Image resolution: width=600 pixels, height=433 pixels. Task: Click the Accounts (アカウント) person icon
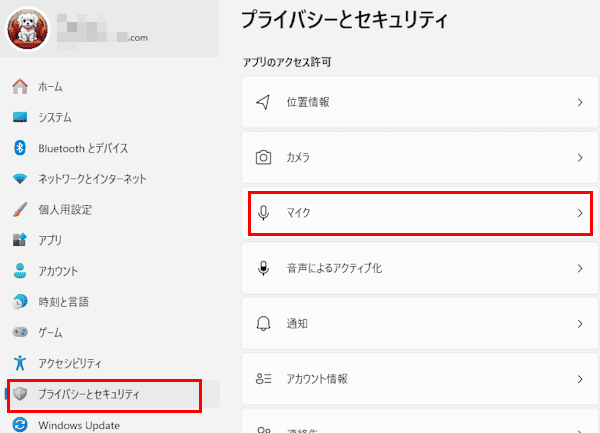pyautogui.click(x=20, y=271)
